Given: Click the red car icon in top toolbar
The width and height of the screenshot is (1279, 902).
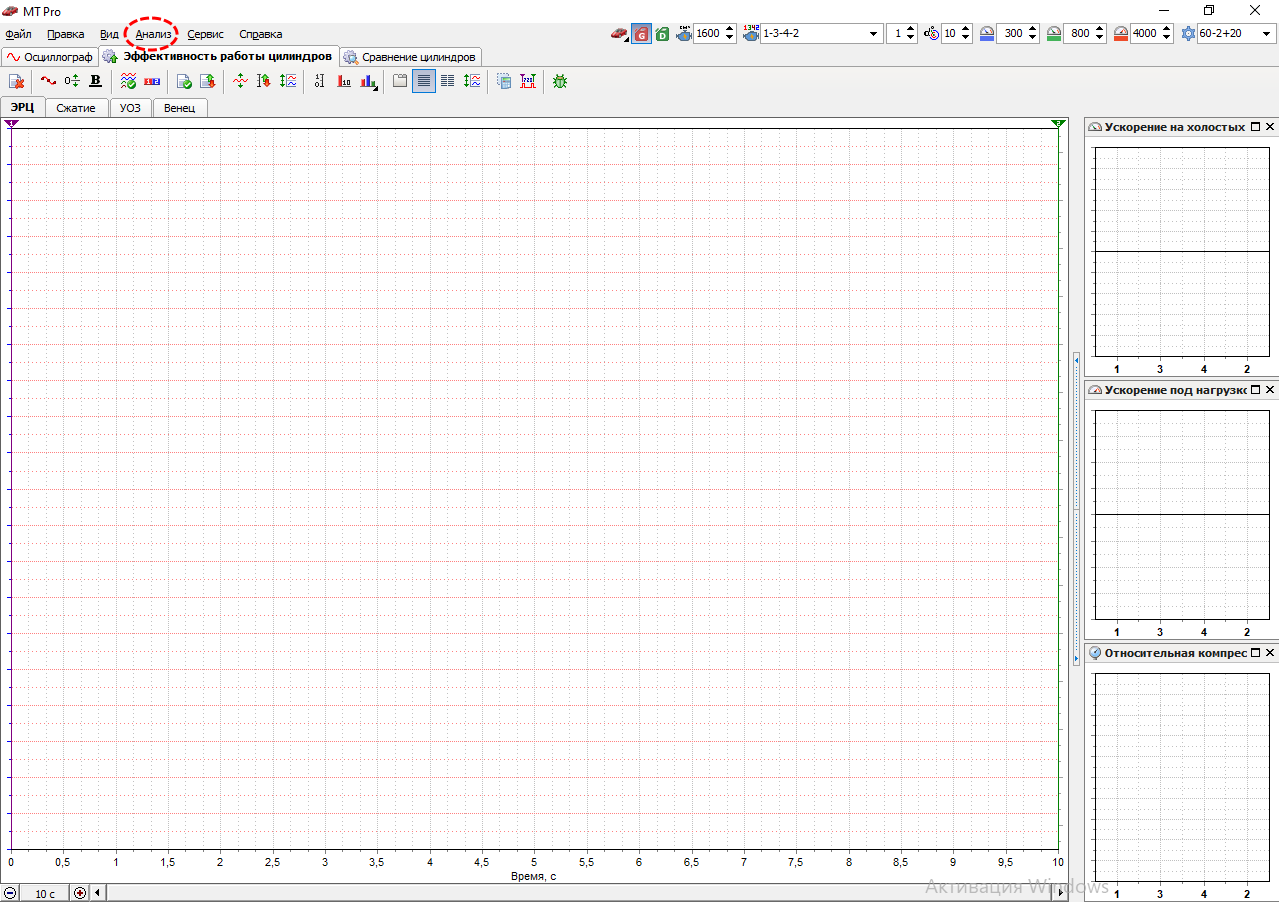Looking at the screenshot, I should pos(620,34).
